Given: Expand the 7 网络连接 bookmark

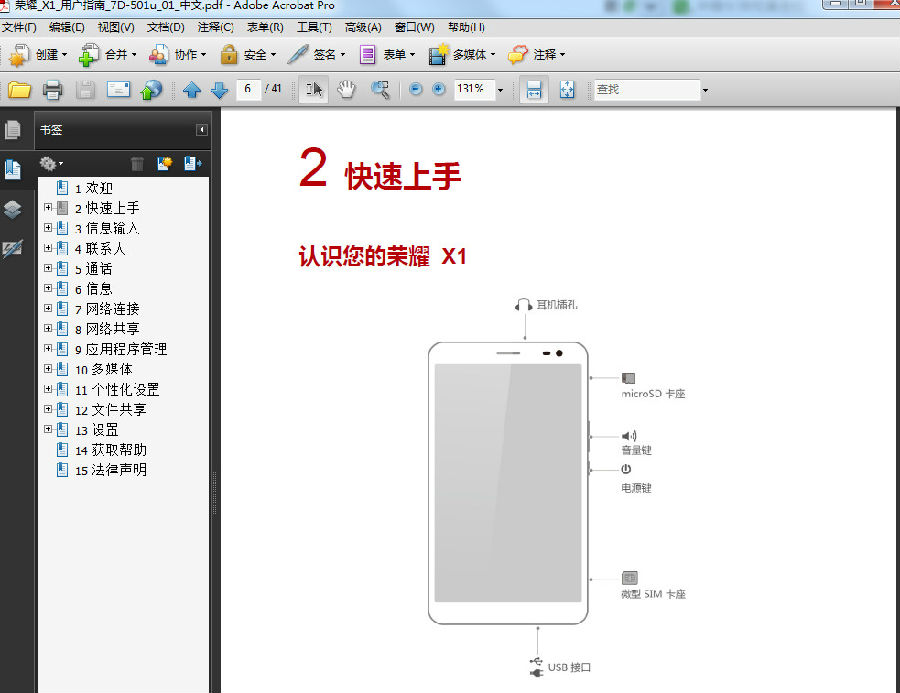Looking at the screenshot, I should click(x=48, y=308).
